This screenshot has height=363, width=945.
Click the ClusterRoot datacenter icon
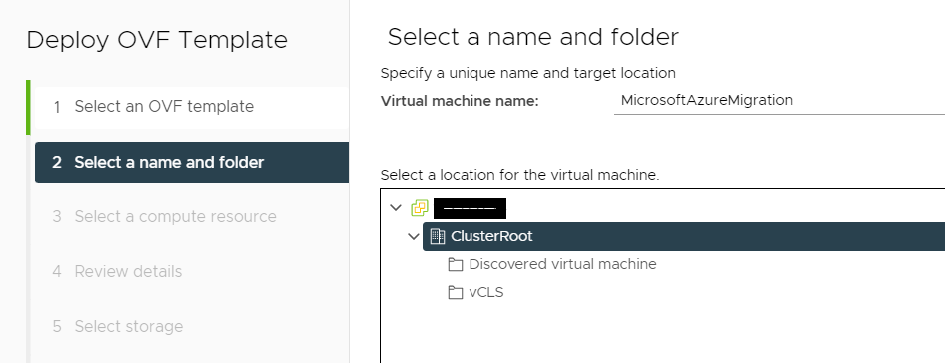coord(438,236)
